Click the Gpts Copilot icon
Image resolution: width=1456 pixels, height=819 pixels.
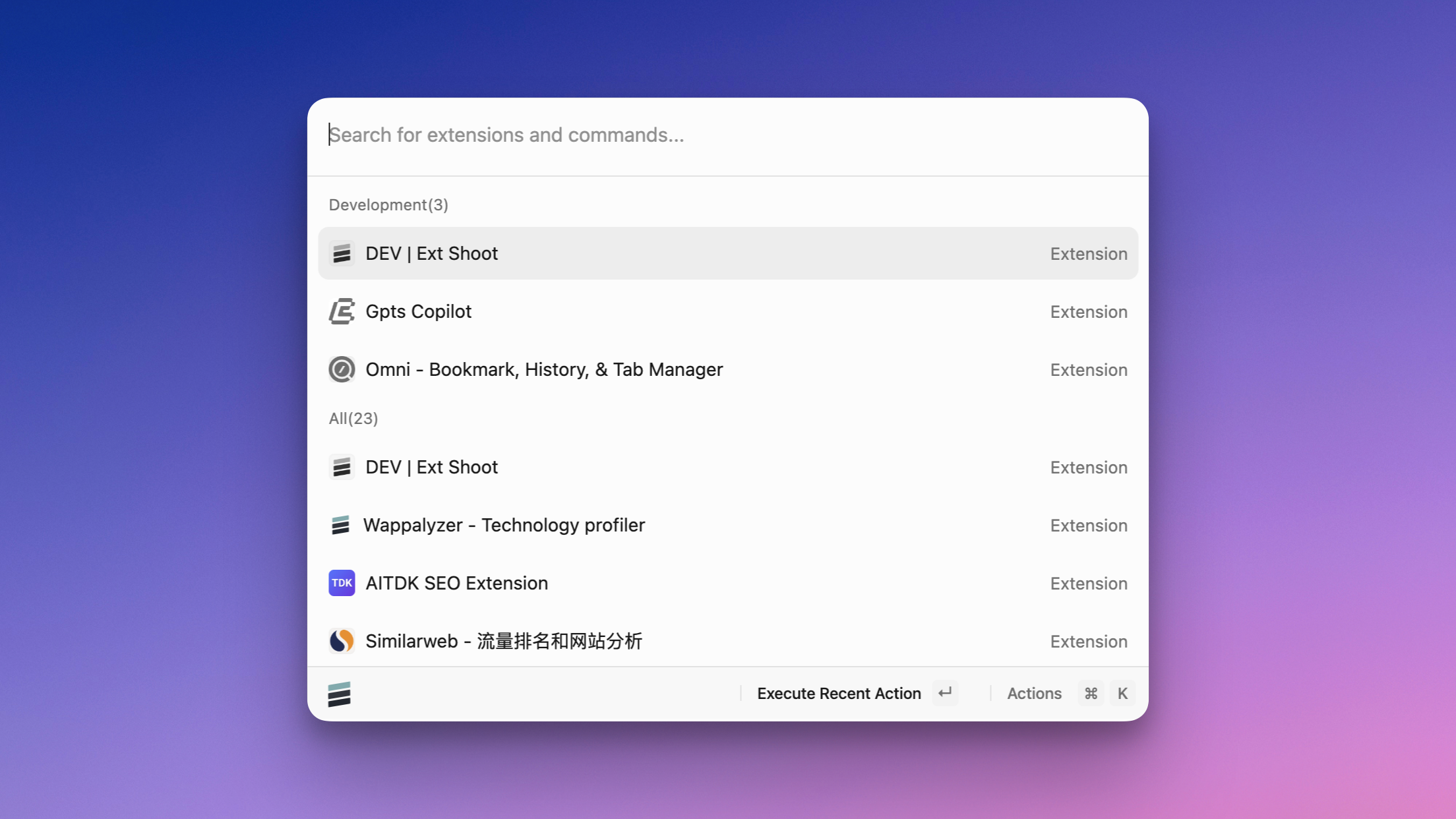tap(342, 311)
